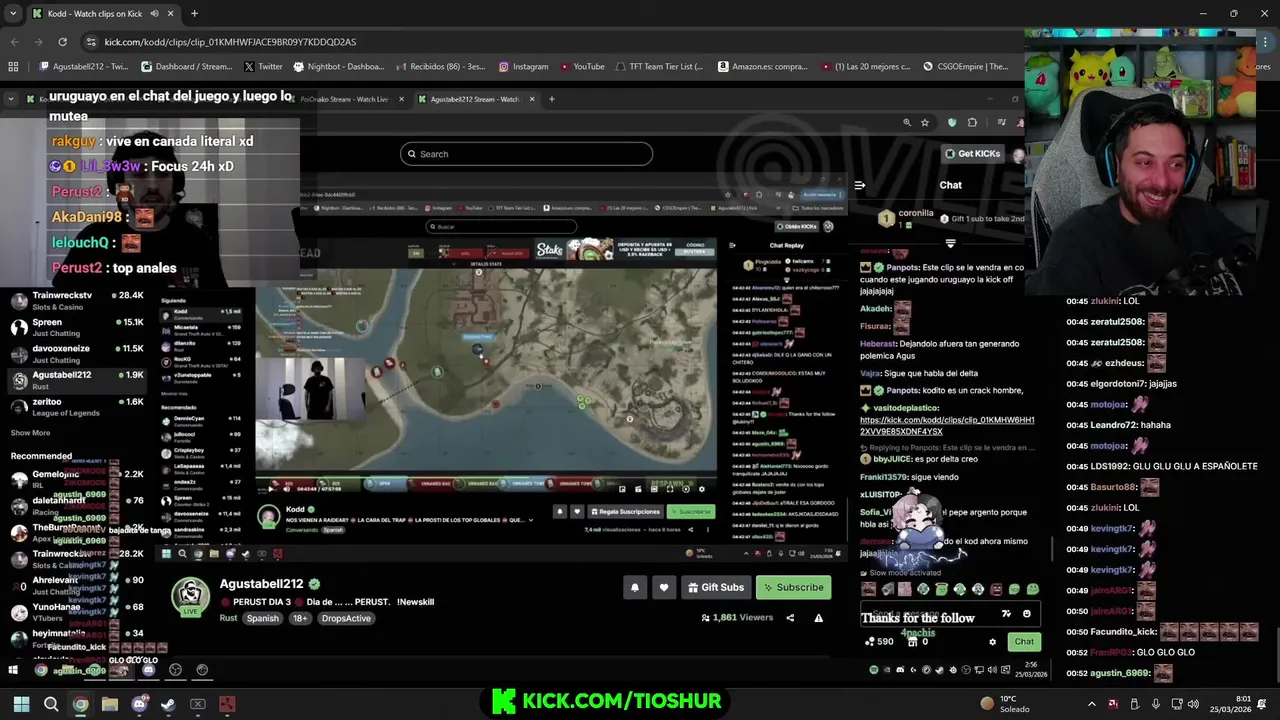
Task: Open Chrome from the taskbar
Action: pyautogui.click(x=81, y=704)
